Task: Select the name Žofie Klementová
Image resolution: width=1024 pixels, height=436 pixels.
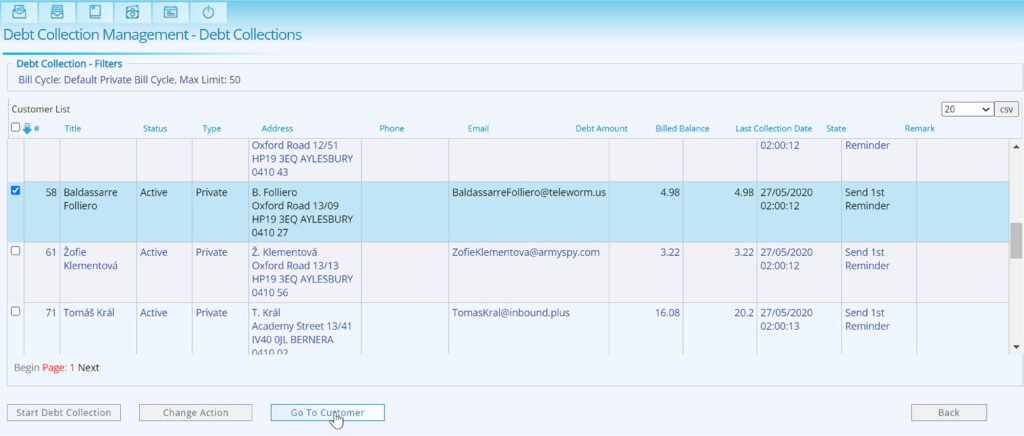Action: click(x=91, y=259)
